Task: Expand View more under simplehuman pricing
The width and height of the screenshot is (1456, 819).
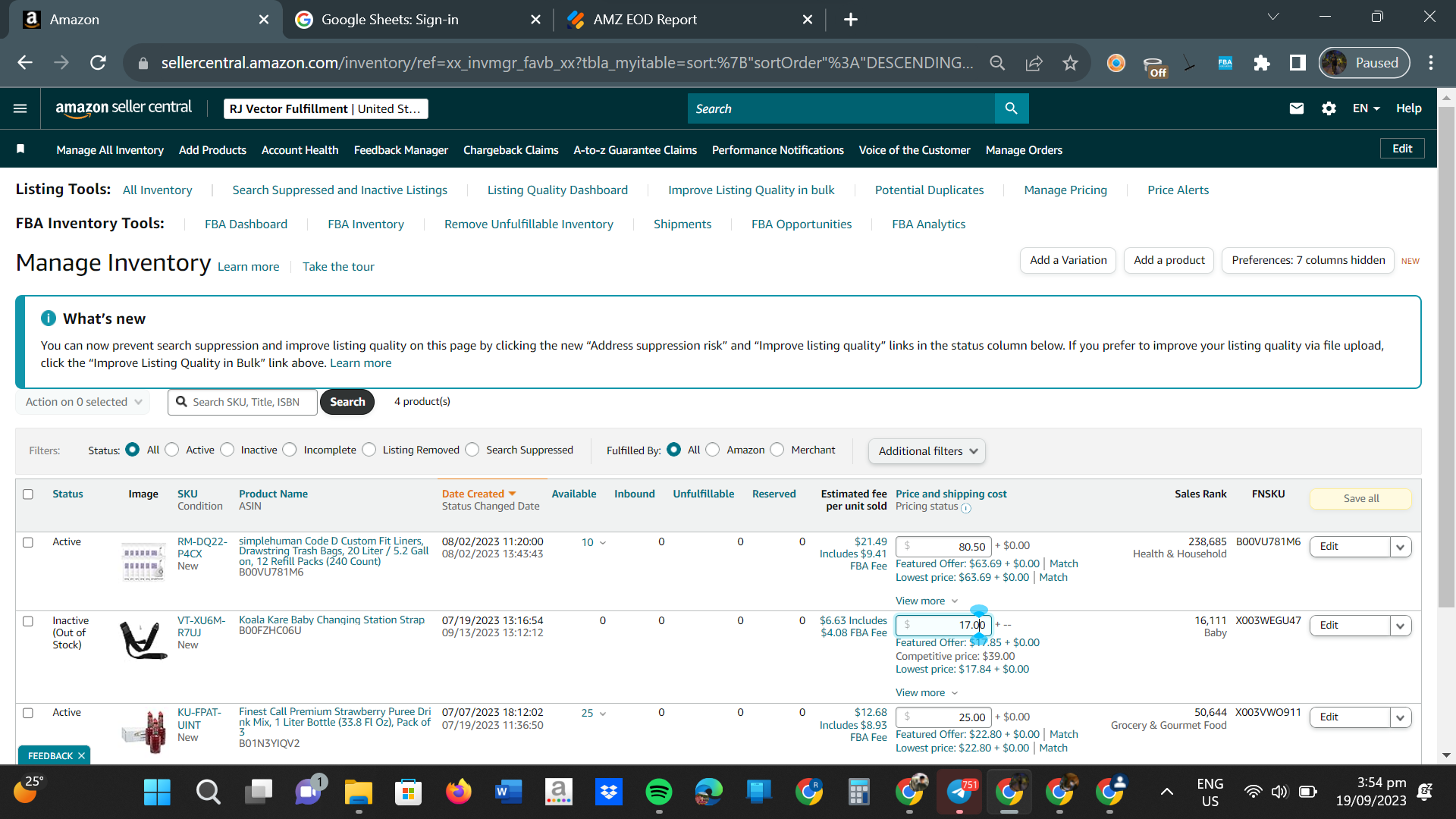Action: 927,601
